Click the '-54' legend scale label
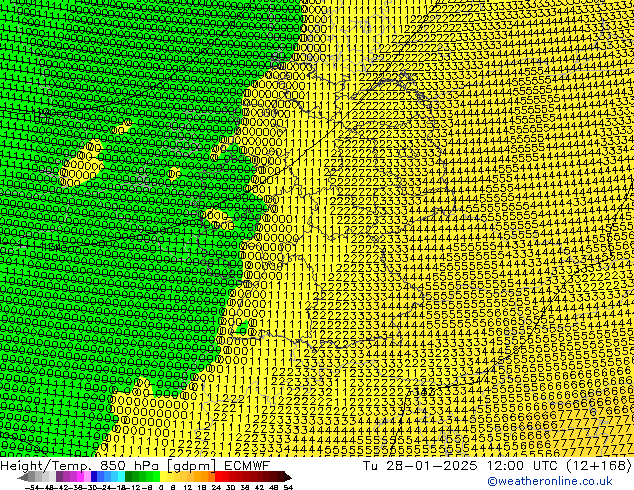Screen dimensions: 634x490 pyautogui.click(x=32, y=487)
